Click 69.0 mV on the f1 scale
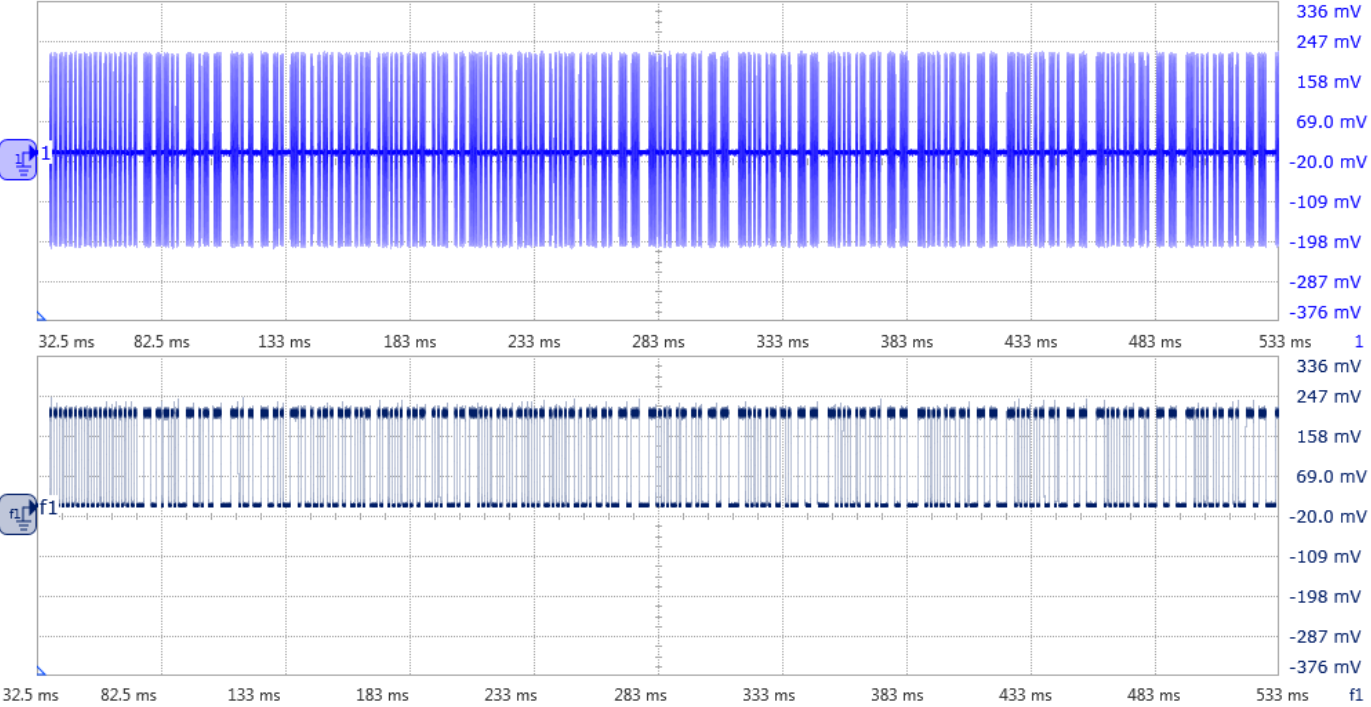Viewport: 1371px width, 707px height. 1329,477
